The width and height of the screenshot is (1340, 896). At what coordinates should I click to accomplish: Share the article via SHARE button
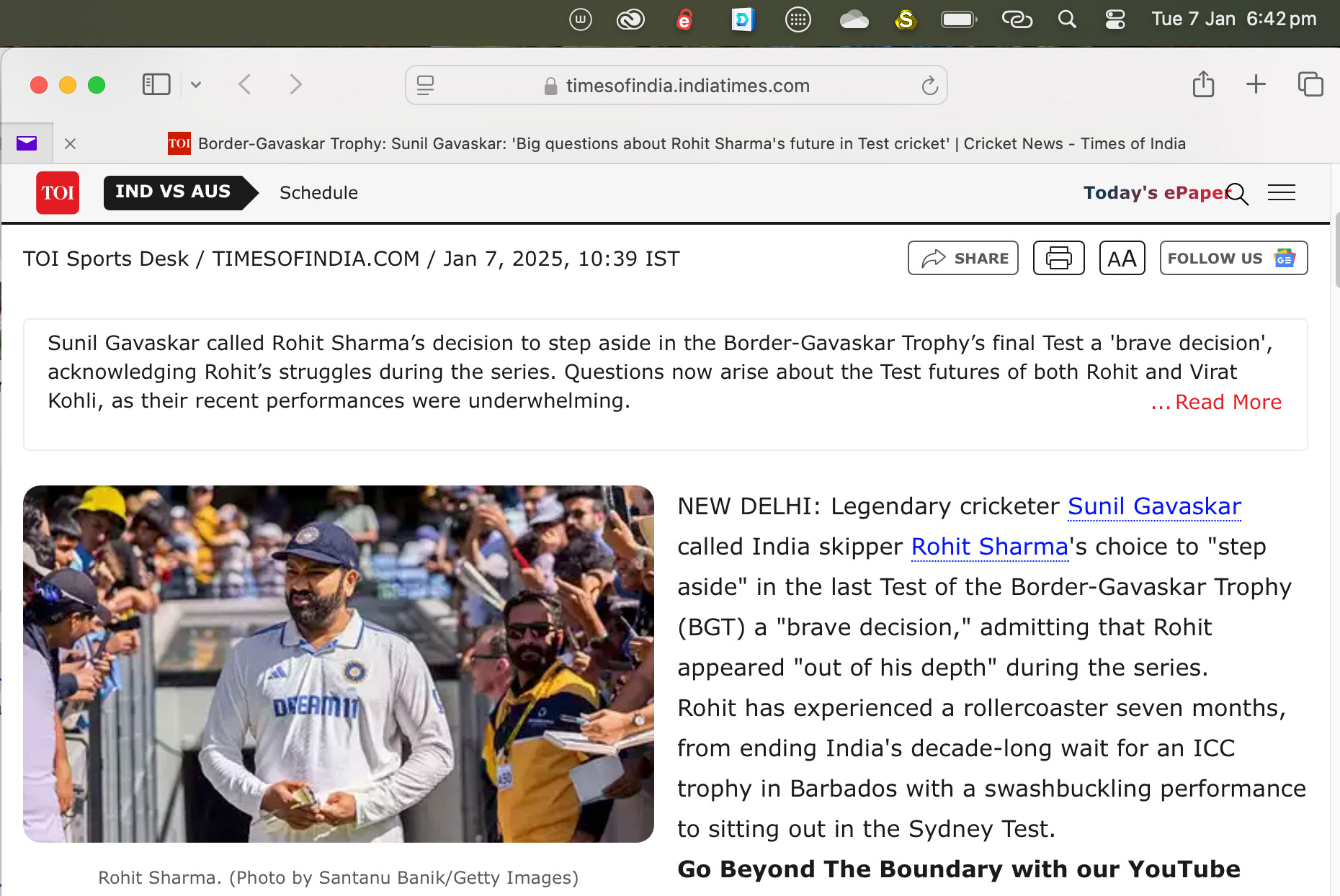[x=963, y=258]
